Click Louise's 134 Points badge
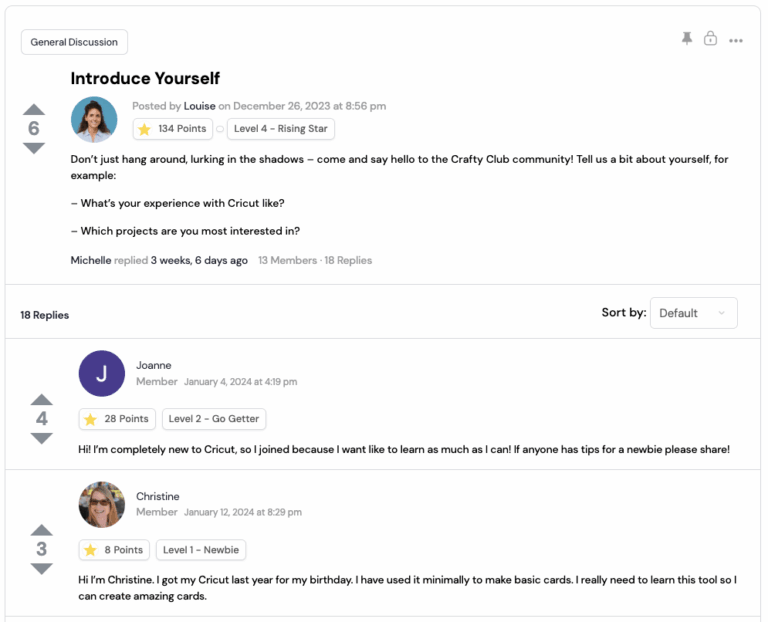Viewport: 768px width, 622px height. coord(173,129)
